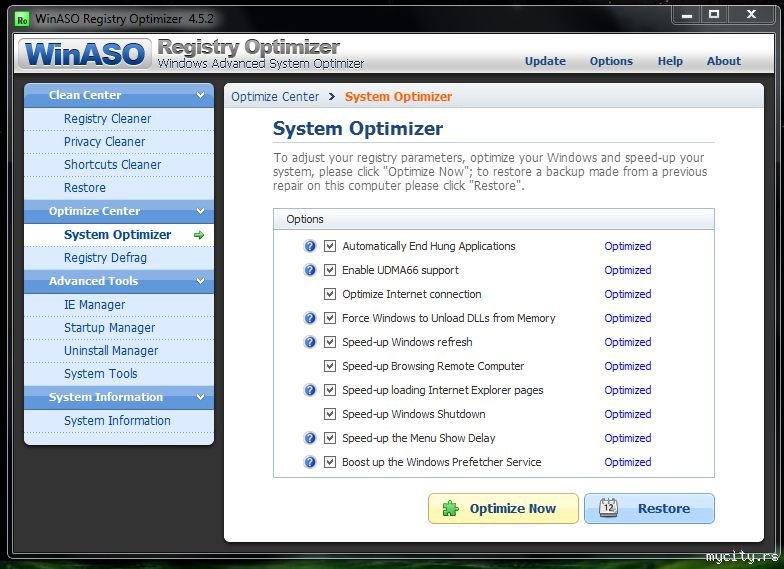
Task: Click the Options group header
Action: tap(494, 219)
